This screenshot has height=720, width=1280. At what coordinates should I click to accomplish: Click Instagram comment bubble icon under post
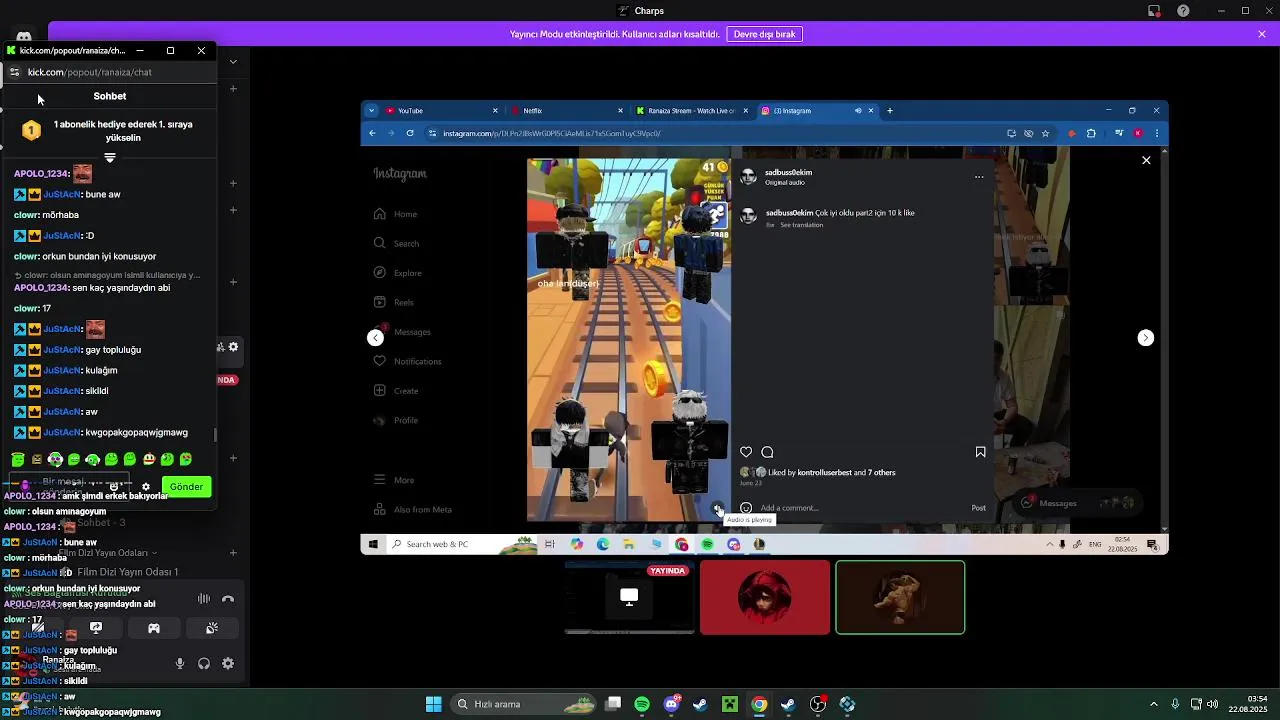(x=767, y=452)
